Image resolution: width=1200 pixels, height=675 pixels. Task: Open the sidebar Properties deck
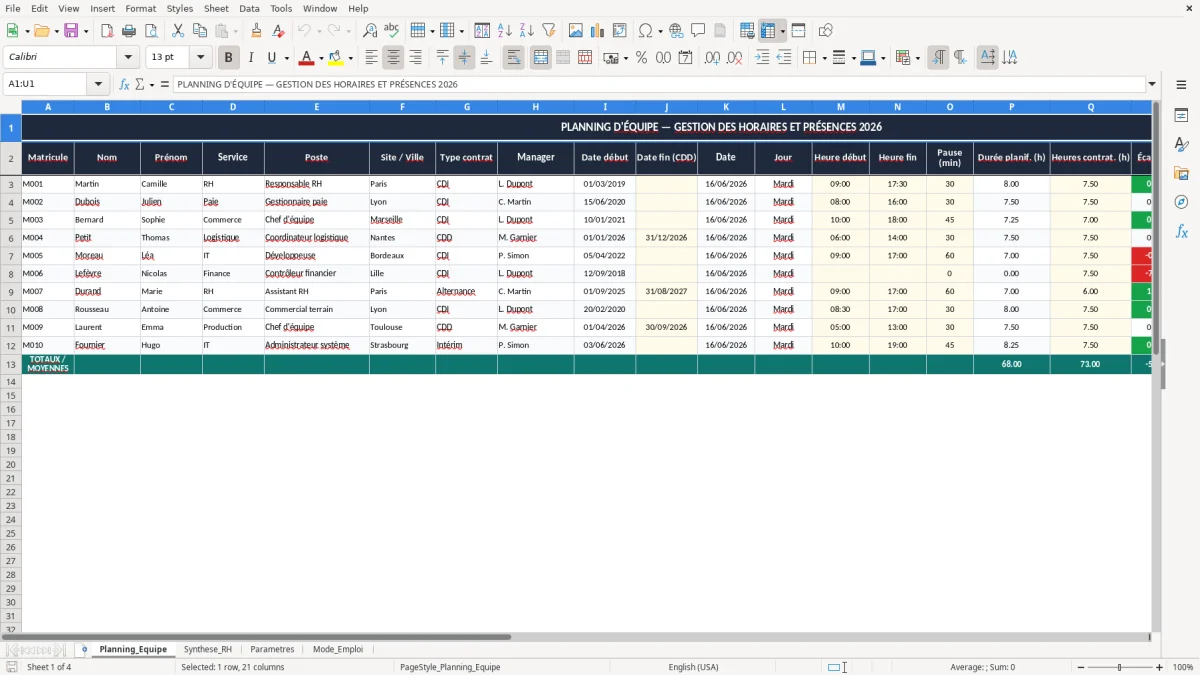tap(1181, 116)
